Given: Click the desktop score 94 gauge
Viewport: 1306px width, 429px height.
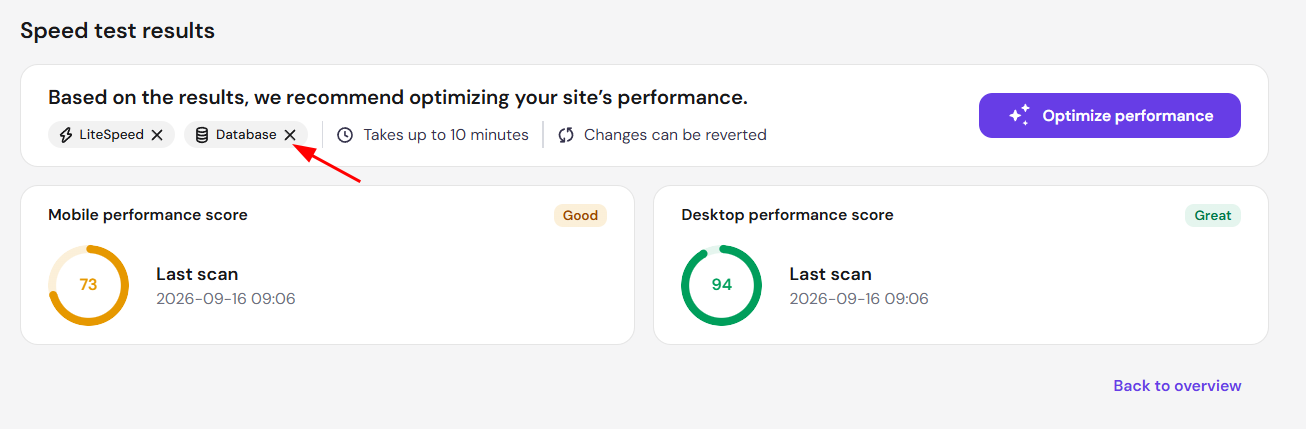Looking at the screenshot, I should click(x=721, y=285).
